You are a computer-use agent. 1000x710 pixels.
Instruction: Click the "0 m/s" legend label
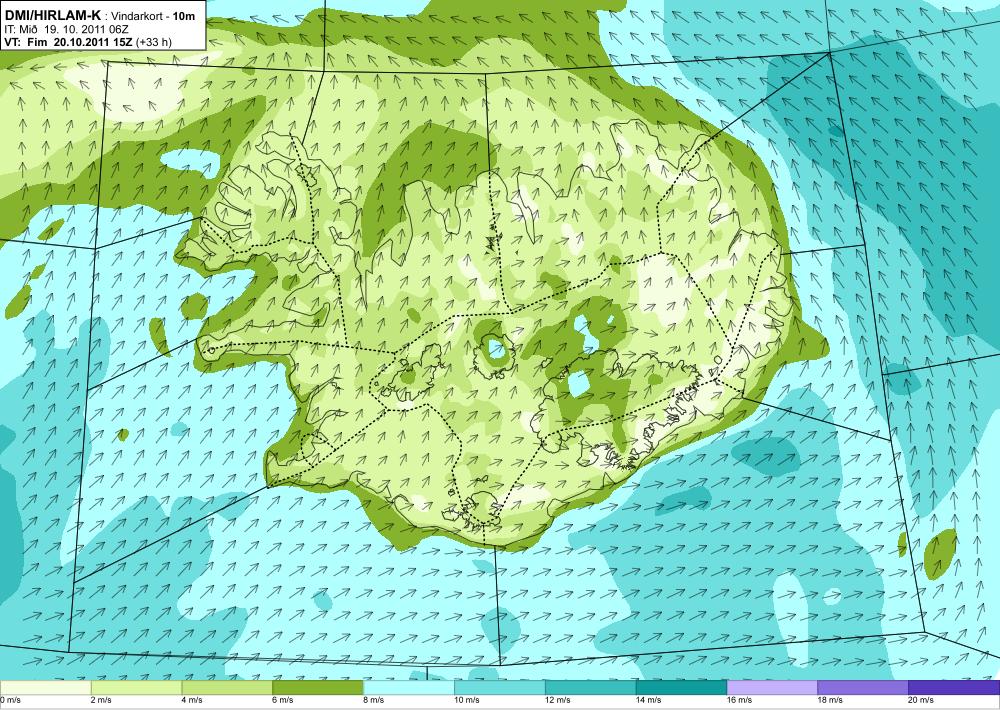[x=11, y=700]
